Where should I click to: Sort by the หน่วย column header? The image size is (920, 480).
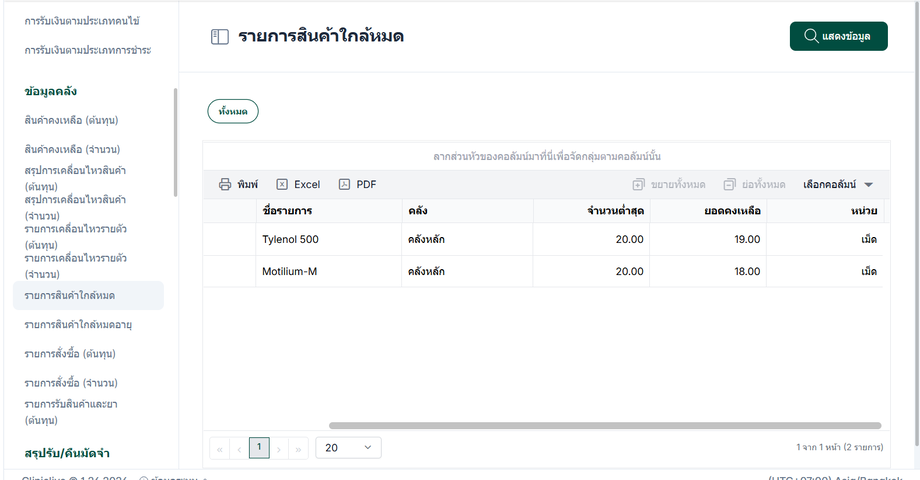tap(825, 211)
